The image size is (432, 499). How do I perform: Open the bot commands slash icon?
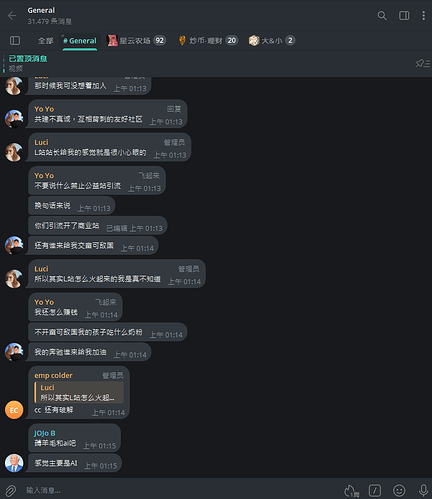375,490
